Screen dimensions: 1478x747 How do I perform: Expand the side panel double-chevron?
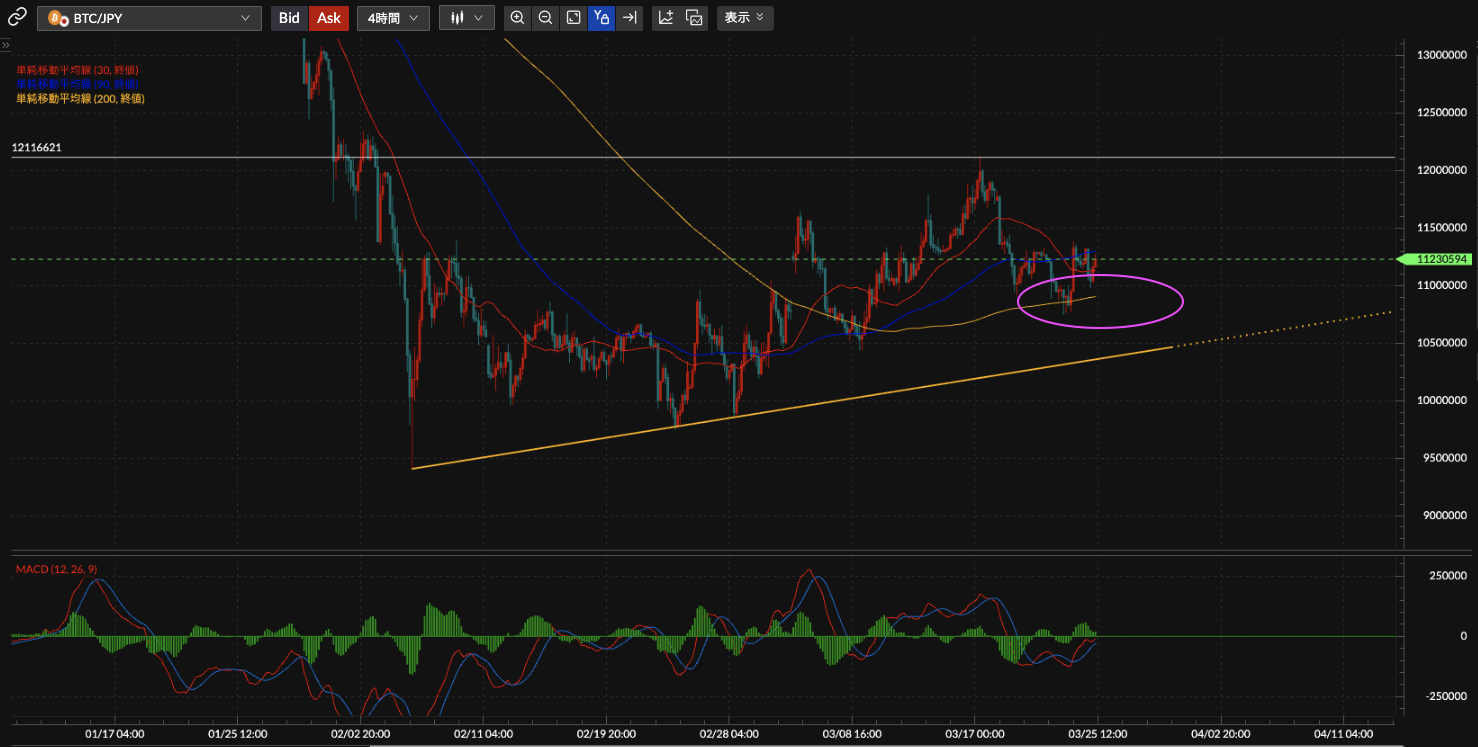[5, 45]
